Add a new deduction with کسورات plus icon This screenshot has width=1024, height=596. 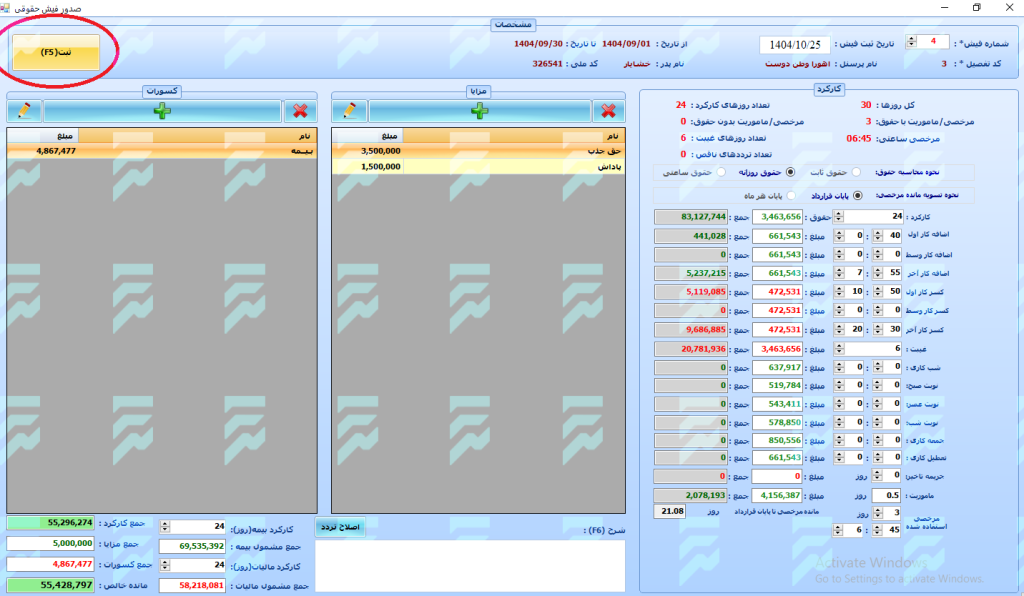tap(162, 110)
